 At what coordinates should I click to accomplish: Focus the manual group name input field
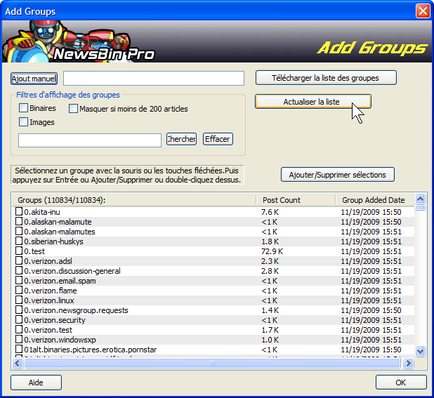154,79
